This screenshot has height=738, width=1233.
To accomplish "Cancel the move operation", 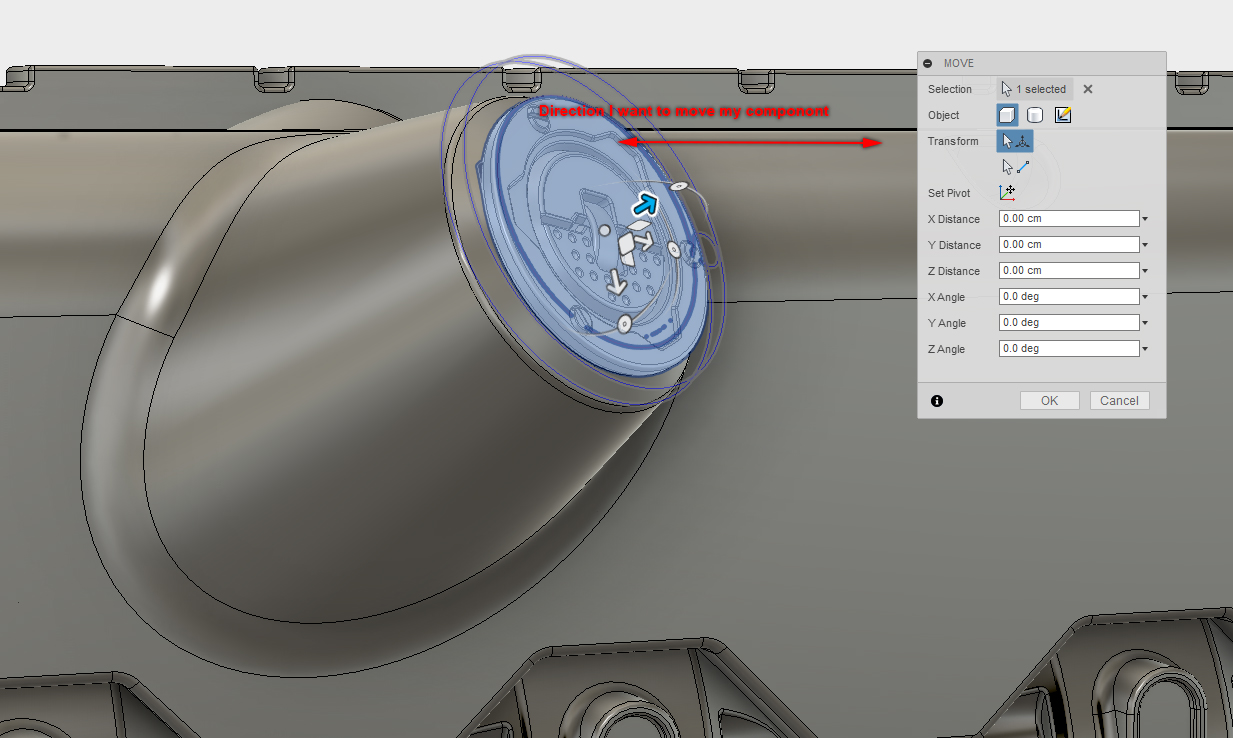I will (x=1119, y=400).
